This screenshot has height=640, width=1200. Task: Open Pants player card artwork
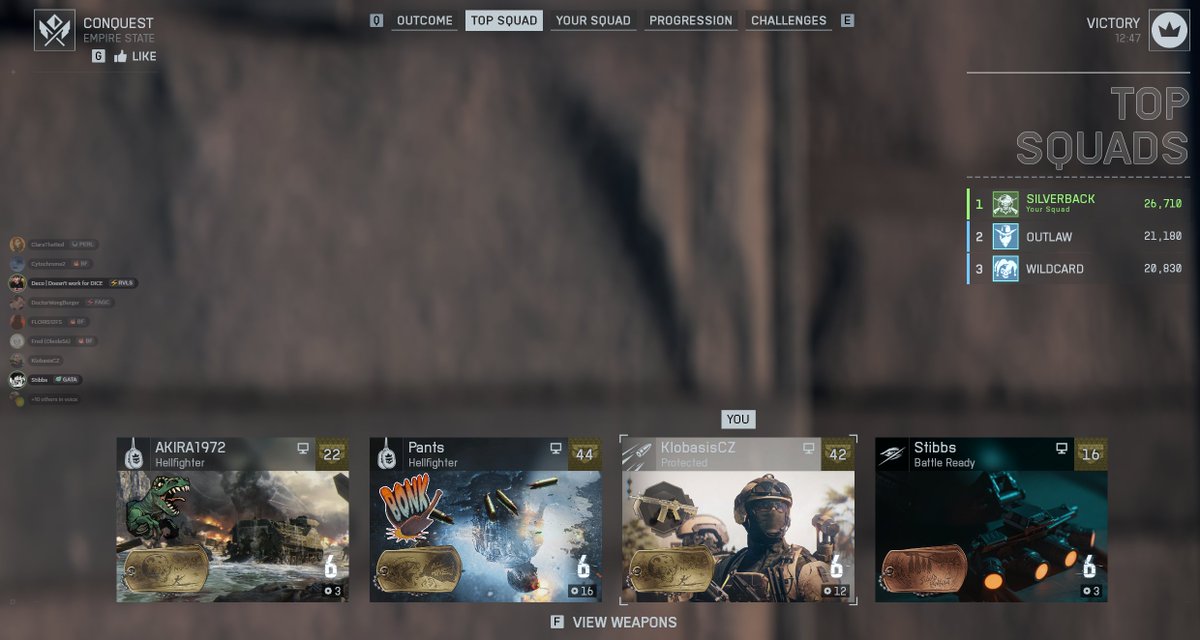click(x=485, y=537)
